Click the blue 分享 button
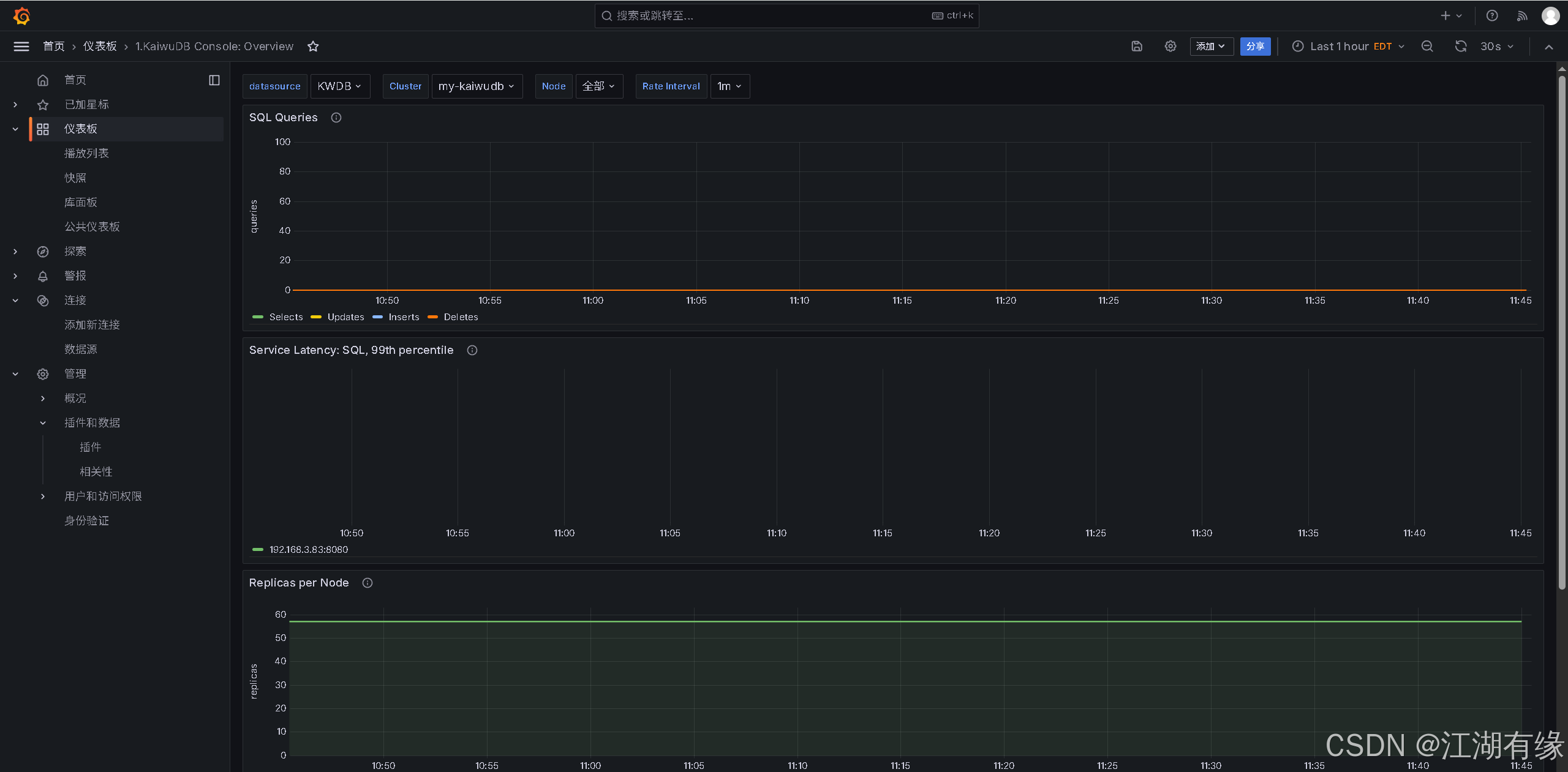 pyautogui.click(x=1255, y=47)
